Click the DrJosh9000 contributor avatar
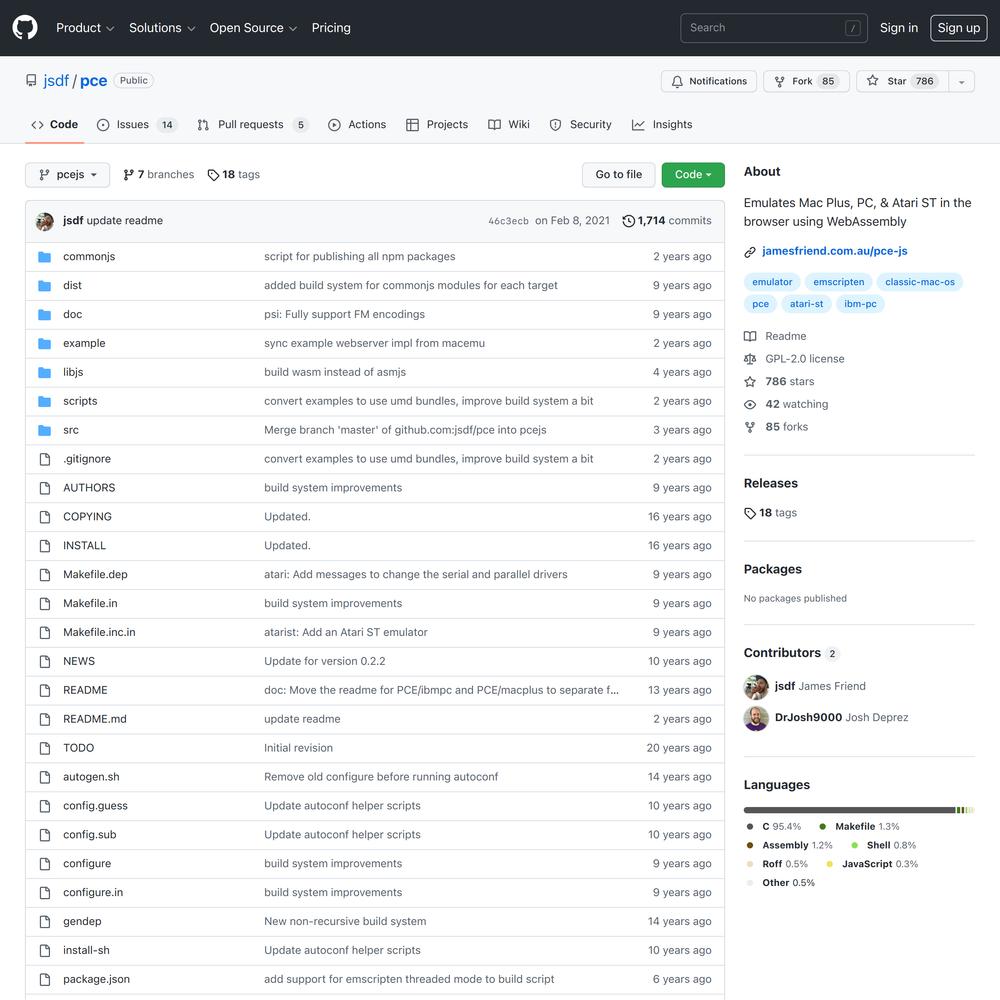The width and height of the screenshot is (1000, 1000). [x=756, y=718]
